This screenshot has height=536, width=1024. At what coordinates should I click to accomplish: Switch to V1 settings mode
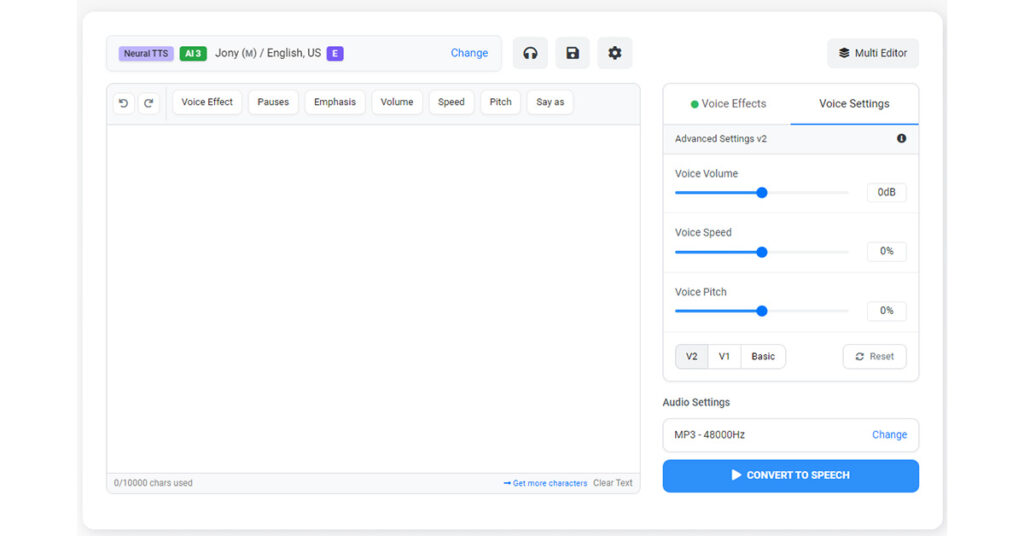point(724,357)
